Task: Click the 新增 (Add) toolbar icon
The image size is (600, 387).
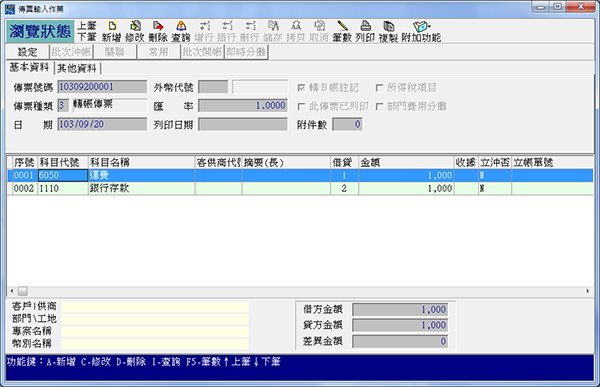Action: [112, 31]
